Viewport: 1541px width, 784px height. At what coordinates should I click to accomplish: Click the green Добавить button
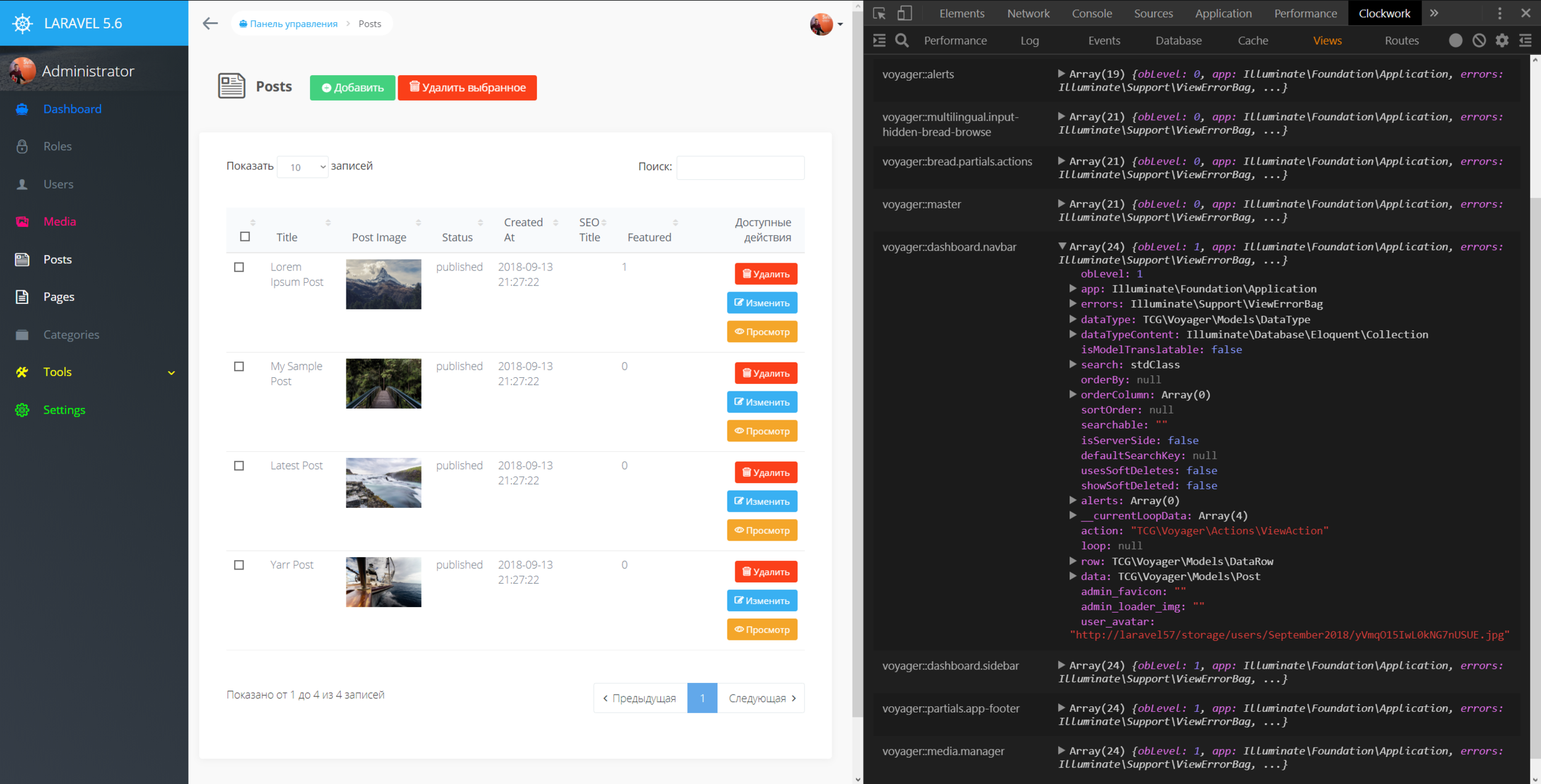(352, 88)
